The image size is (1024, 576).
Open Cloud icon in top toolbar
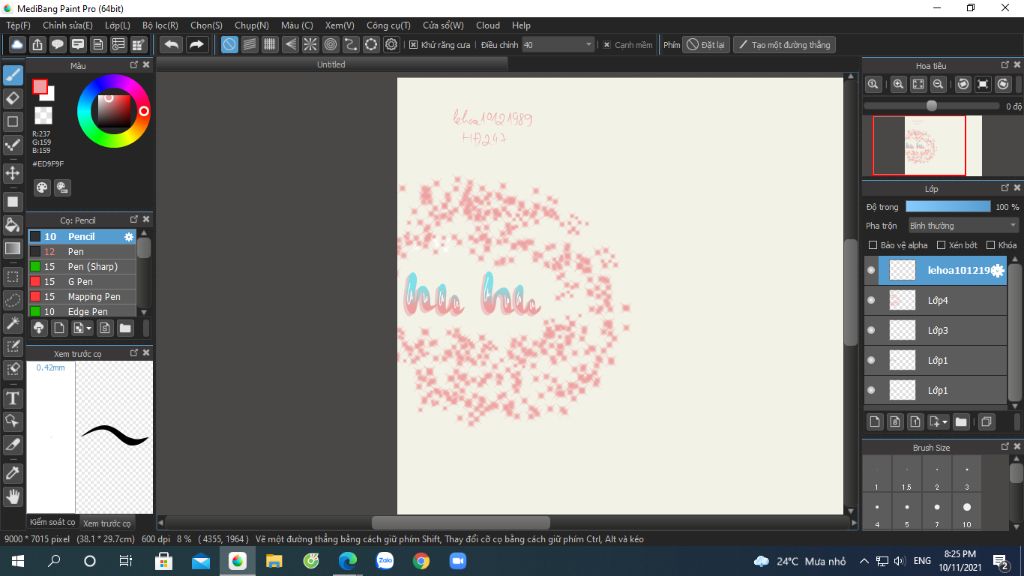(17, 44)
